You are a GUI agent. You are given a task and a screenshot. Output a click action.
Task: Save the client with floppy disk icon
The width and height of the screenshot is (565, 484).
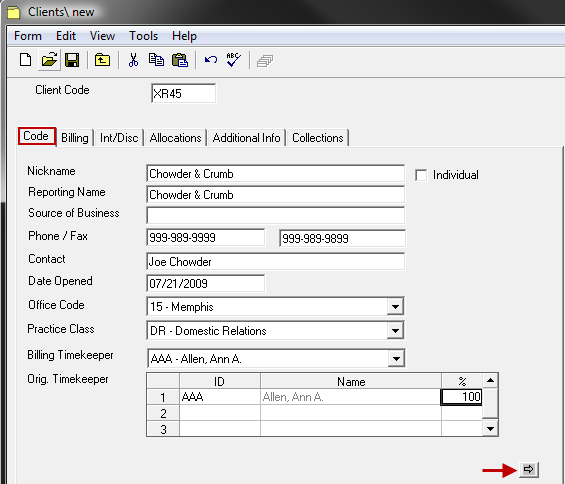72,60
